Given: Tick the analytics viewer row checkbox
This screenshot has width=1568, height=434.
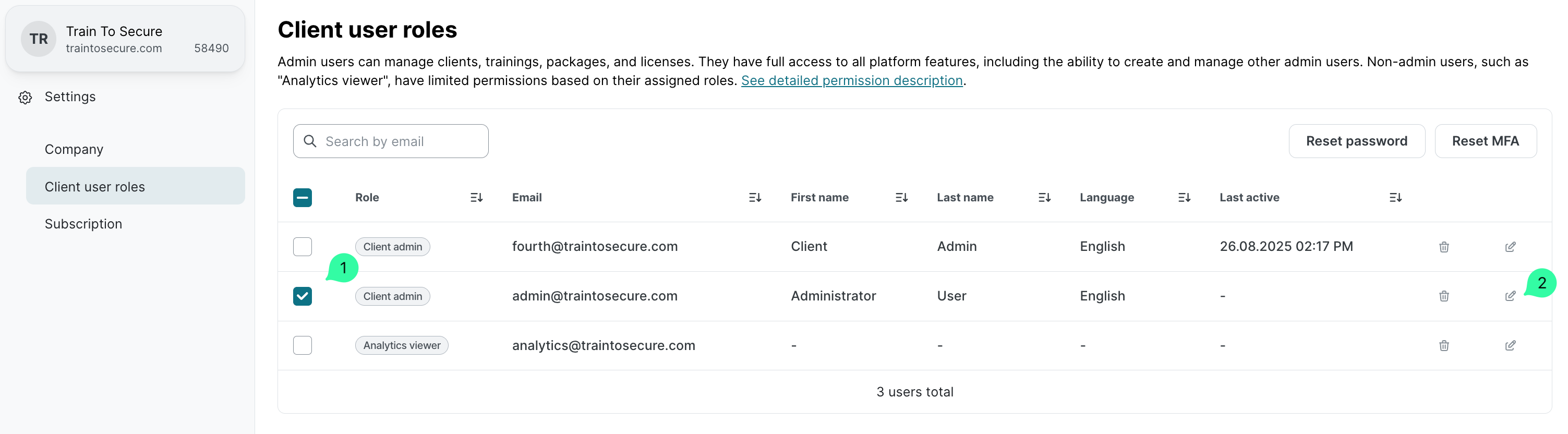Looking at the screenshot, I should click(302, 345).
